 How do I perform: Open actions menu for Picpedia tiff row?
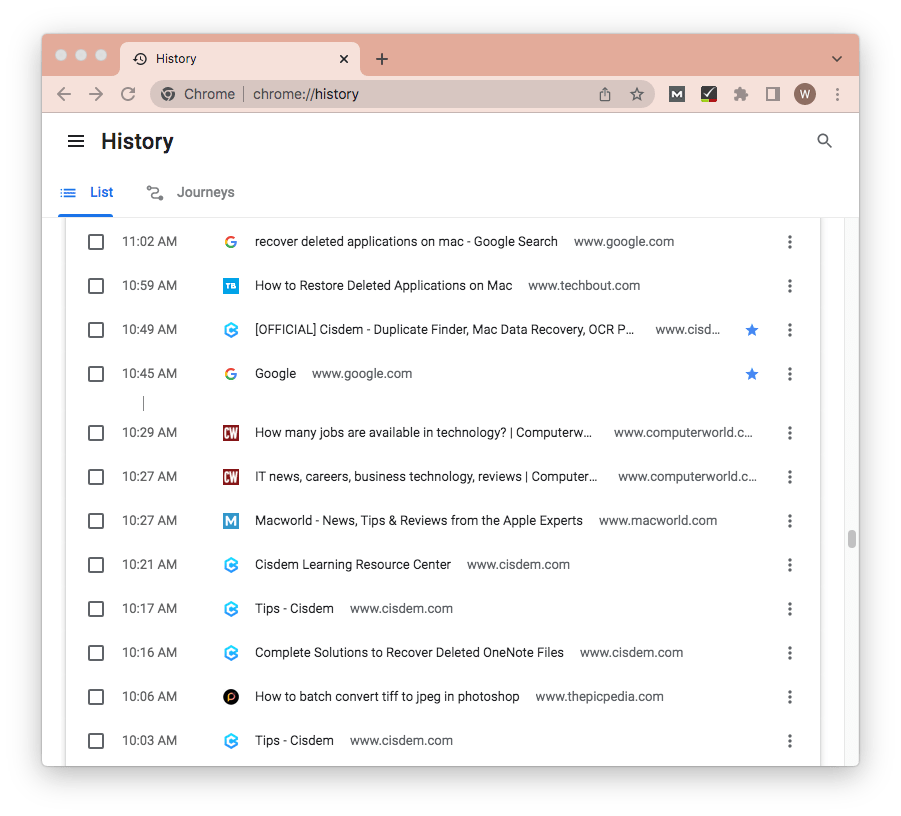coord(790,697)
